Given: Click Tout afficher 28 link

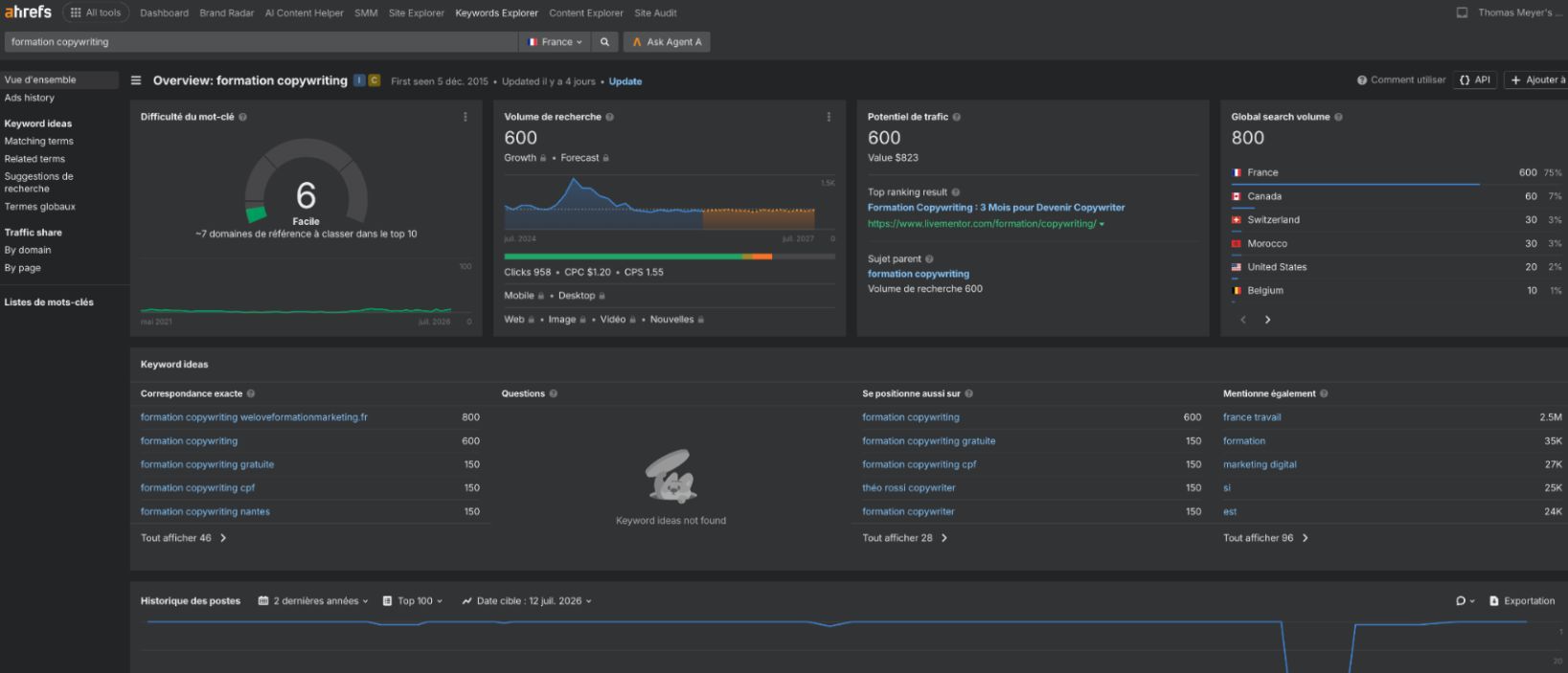Looking at the screenshot, I should pyautogui.click(x=905, y=538).
